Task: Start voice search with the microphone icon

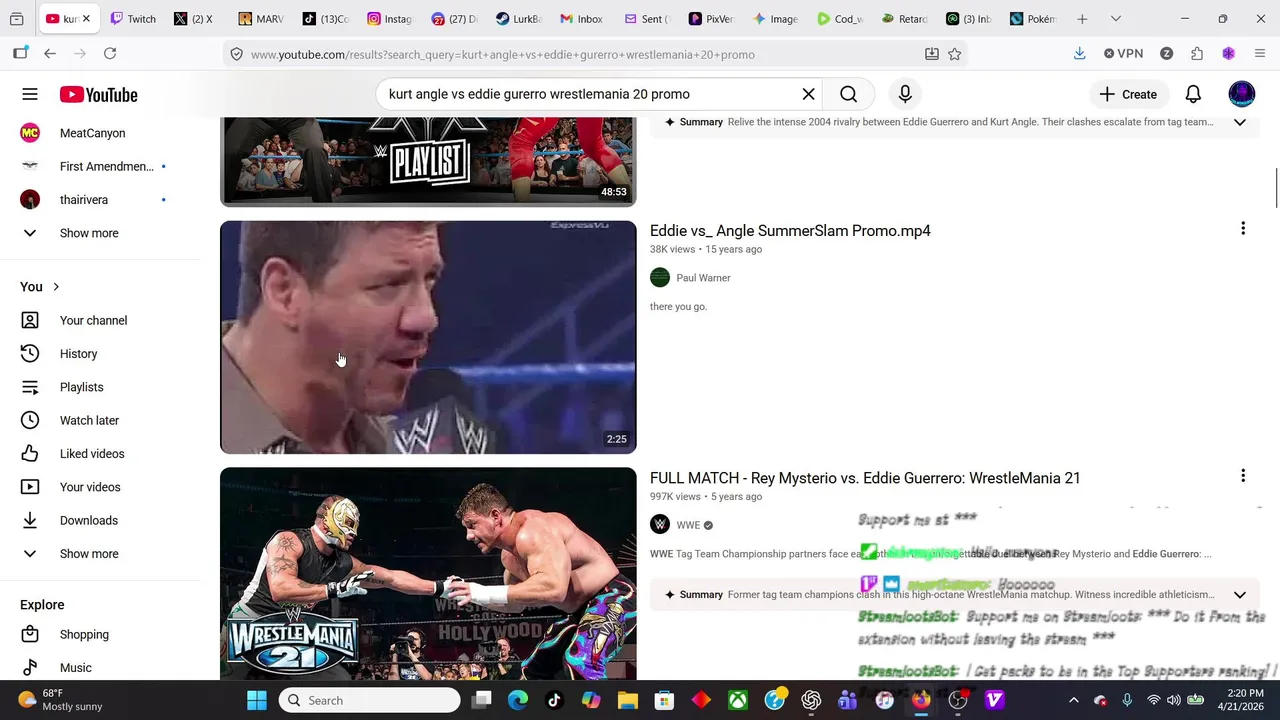Action: pos(905,94)
